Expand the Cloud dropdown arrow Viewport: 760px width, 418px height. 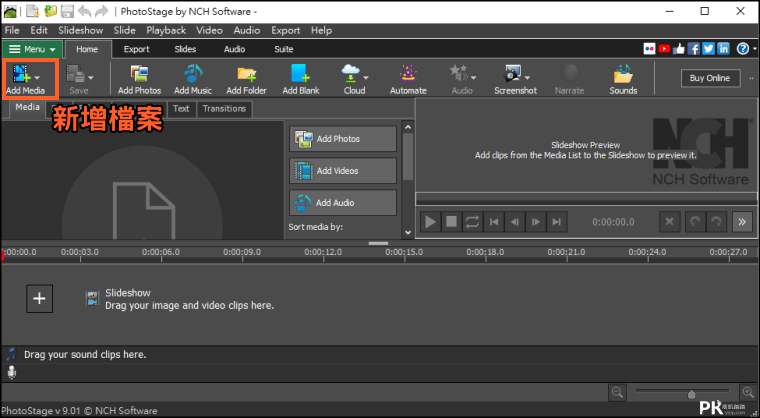(366, 77)
